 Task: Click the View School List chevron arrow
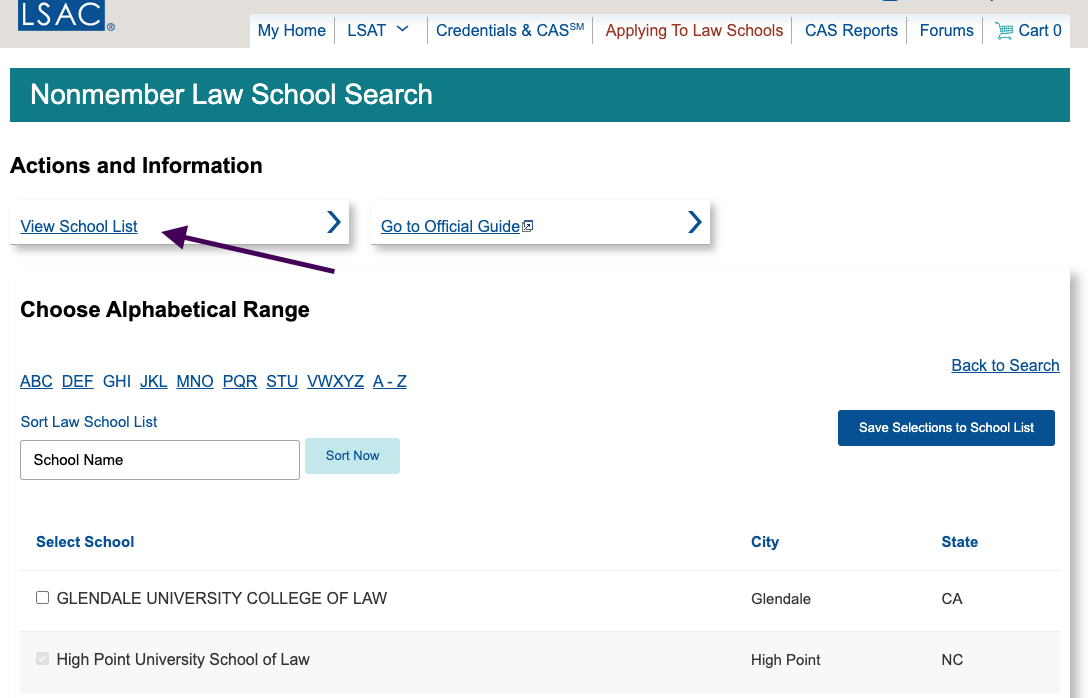(x=333, y=222)
